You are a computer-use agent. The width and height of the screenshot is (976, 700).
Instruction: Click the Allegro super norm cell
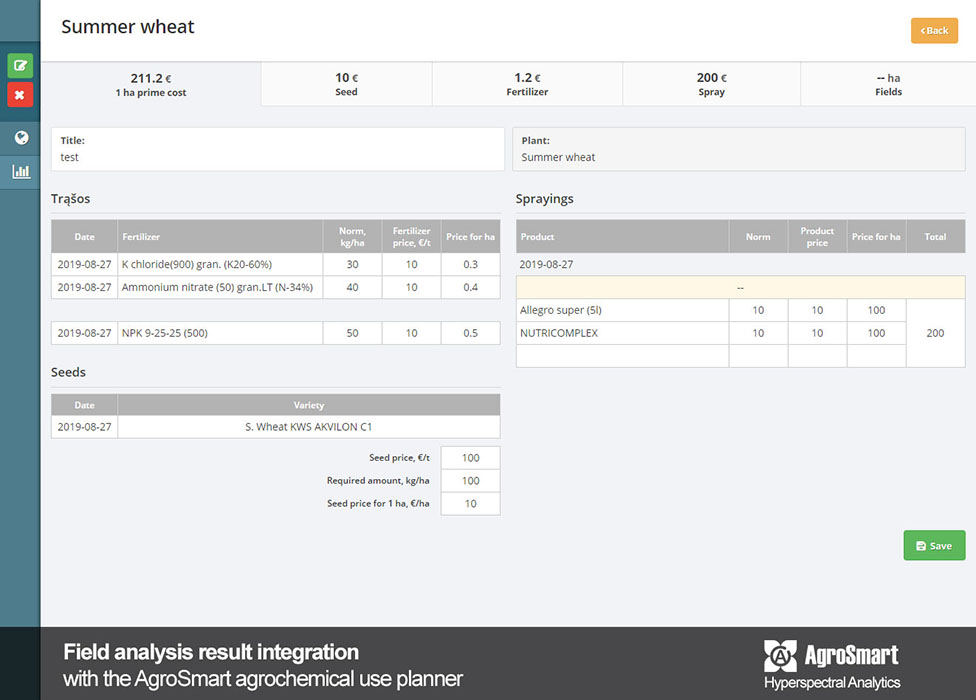tap(758, 310)
